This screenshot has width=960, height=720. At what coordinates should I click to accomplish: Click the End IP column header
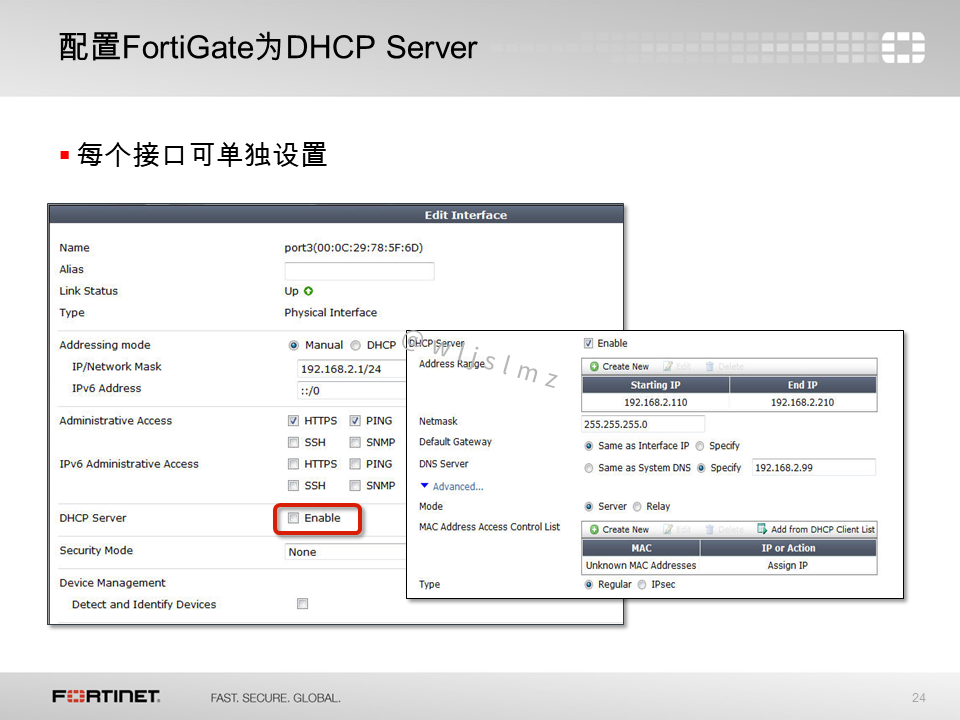[x=803, y=384]
